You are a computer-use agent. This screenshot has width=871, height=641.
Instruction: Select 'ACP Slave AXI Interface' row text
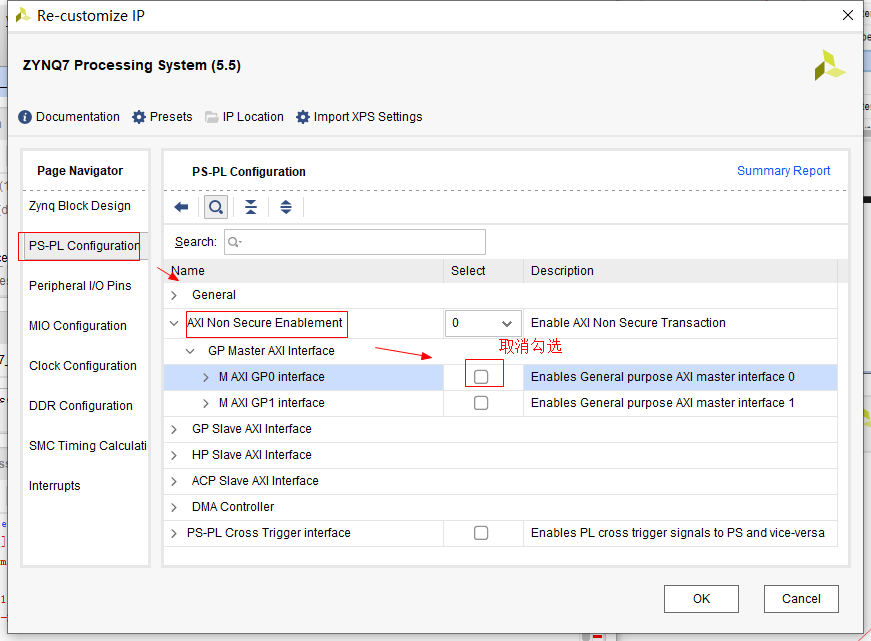coord(255,481)
